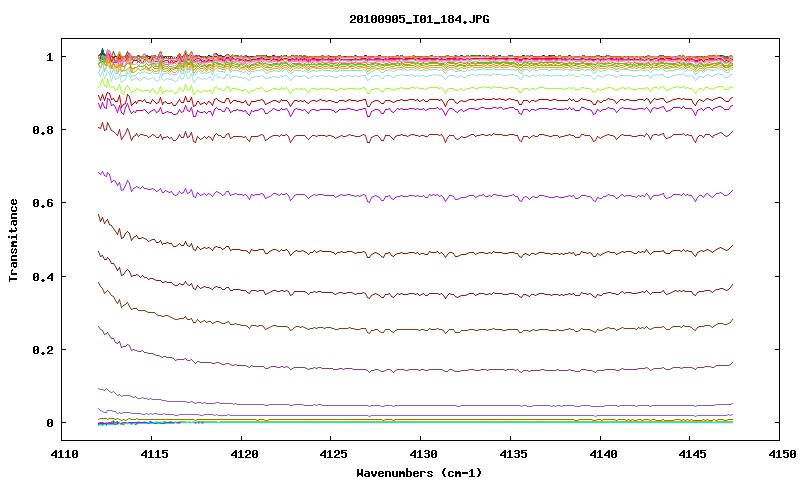Click the x-axis tick label 4130
Image resolution: width=800 pixels, height=480 pixels.
tap(423, 454)
